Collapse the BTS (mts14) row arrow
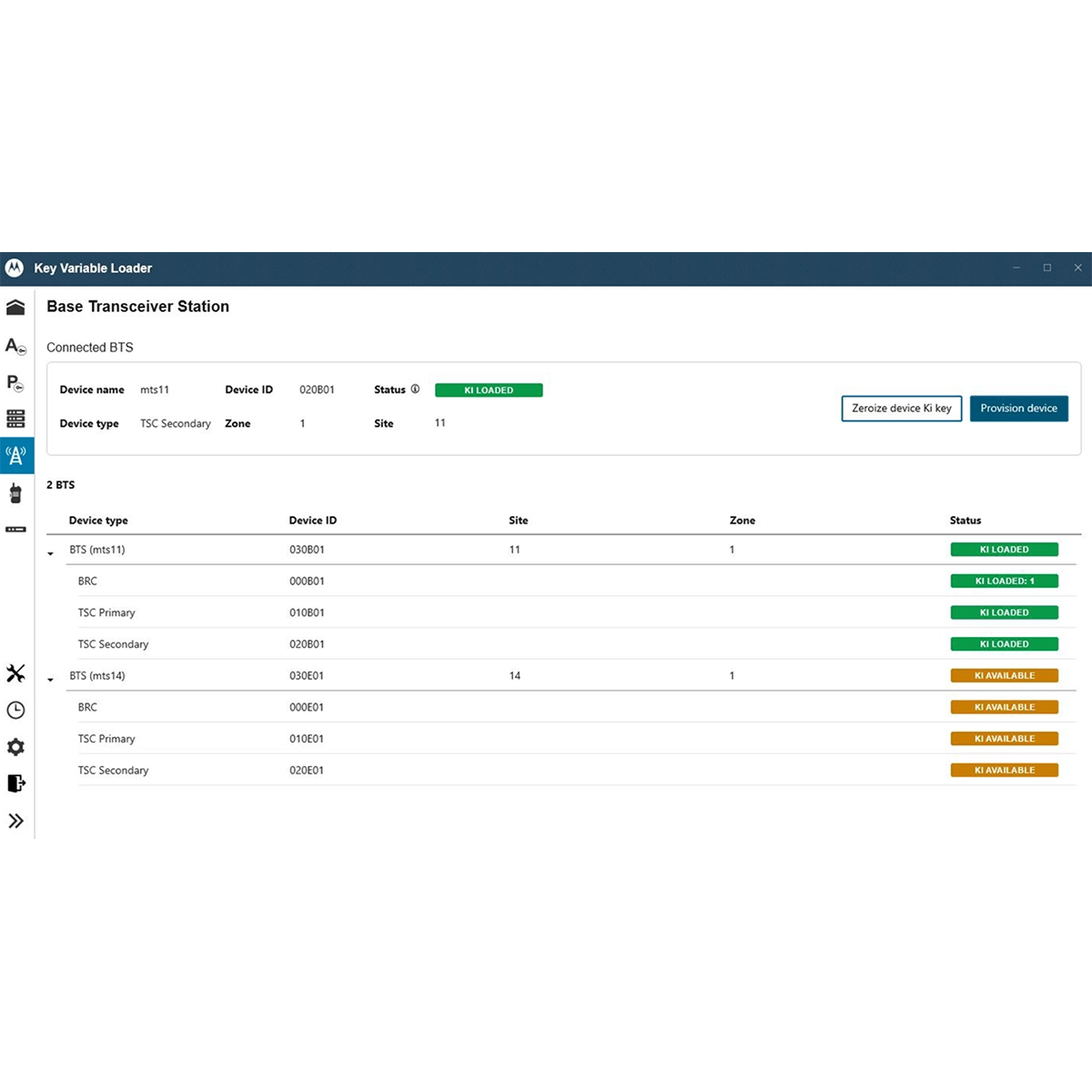The height and width of the screenshot is (1092, 1092). 51,680
